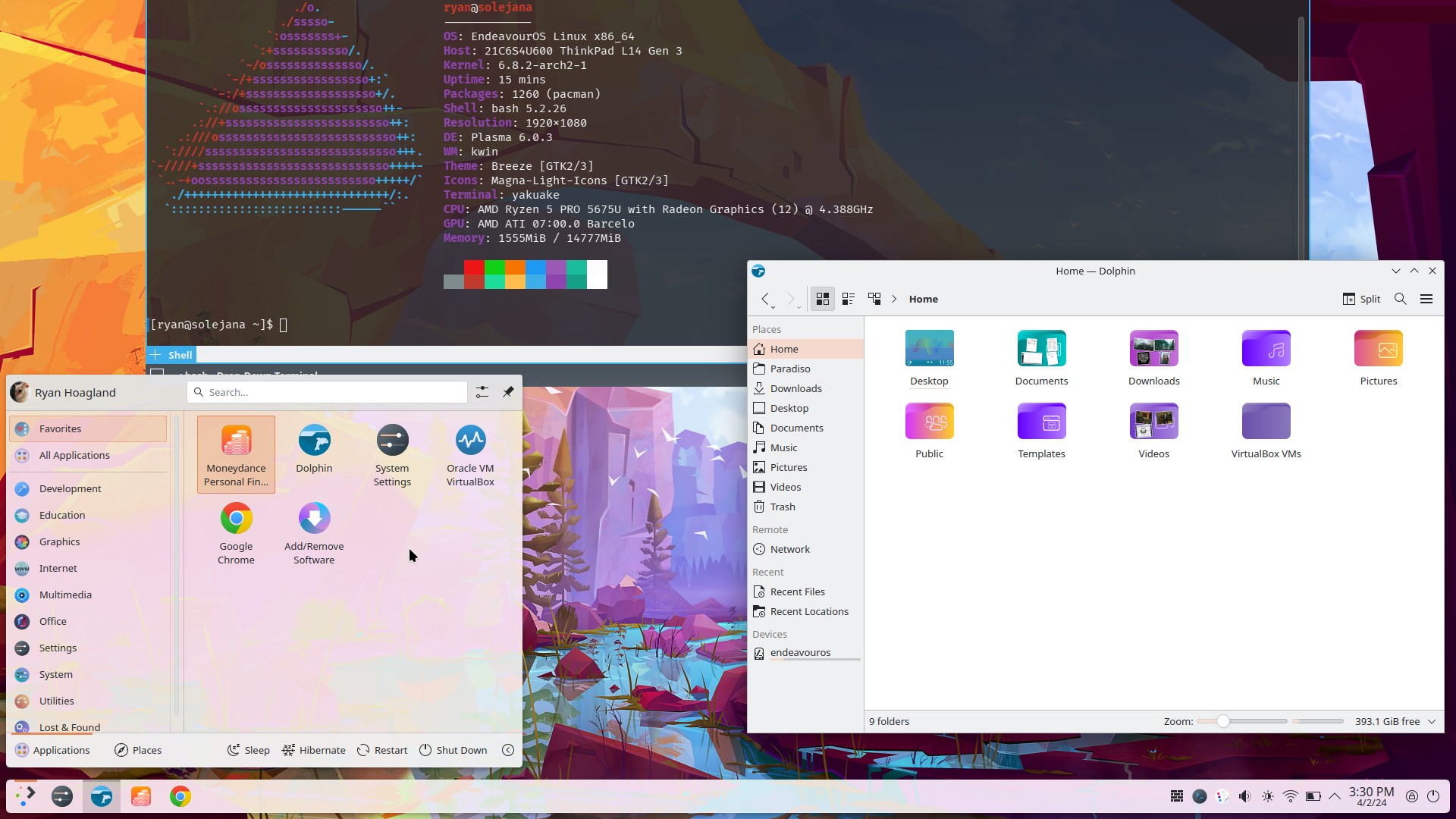Open Development category

(x=88, y=488)
